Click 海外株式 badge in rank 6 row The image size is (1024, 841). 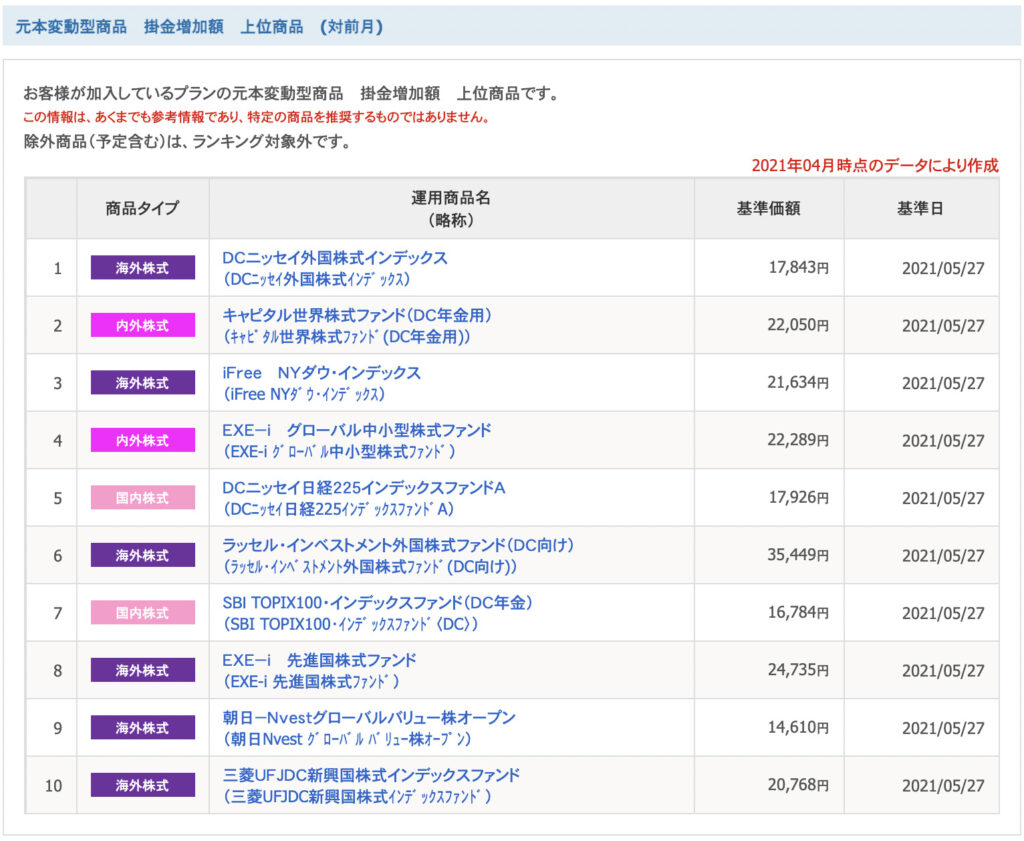click(142, 555)
